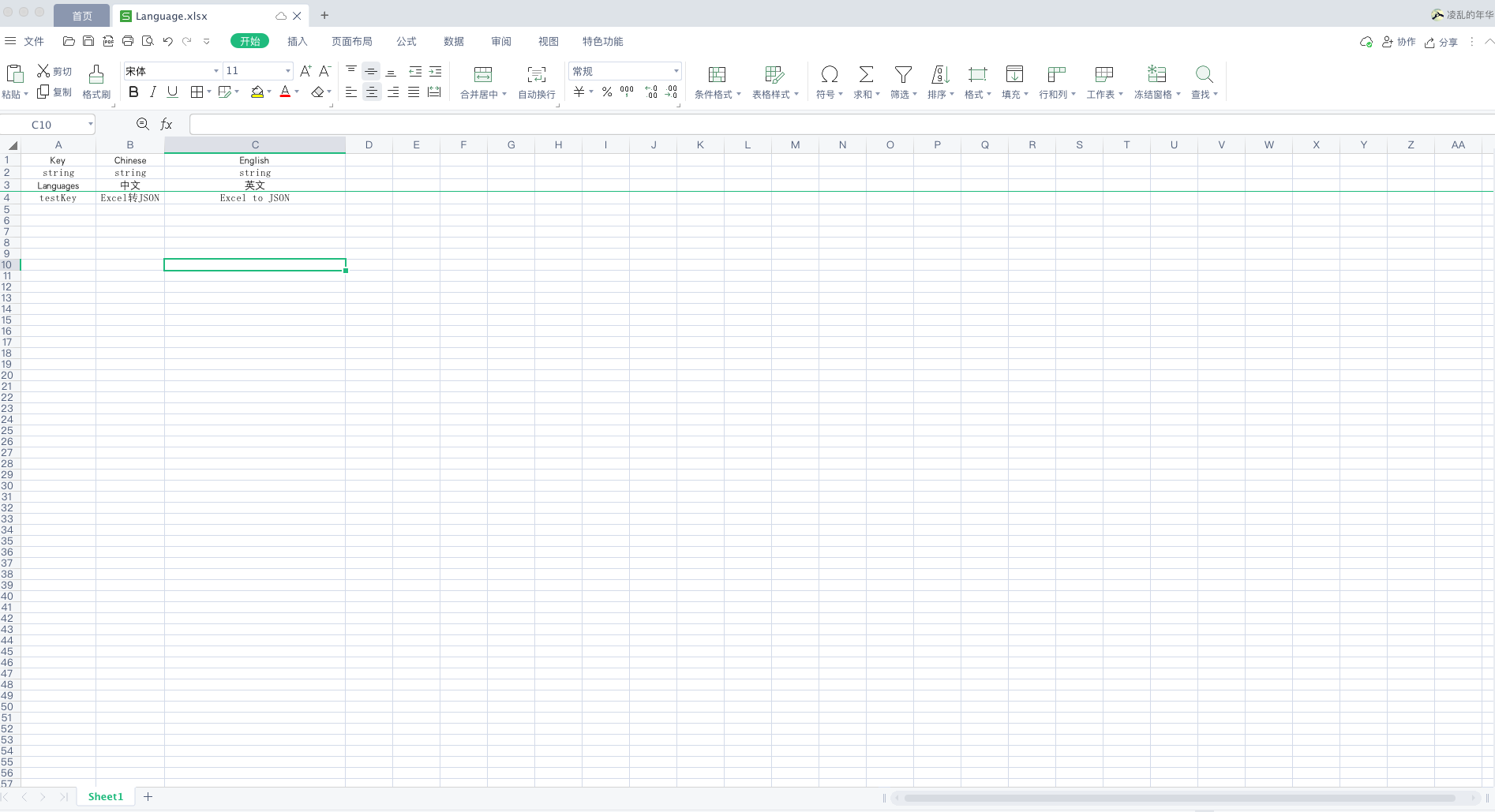This screenshot has height=812, width=1495.
Task: Open the font family dropdown
Action: 215,71
